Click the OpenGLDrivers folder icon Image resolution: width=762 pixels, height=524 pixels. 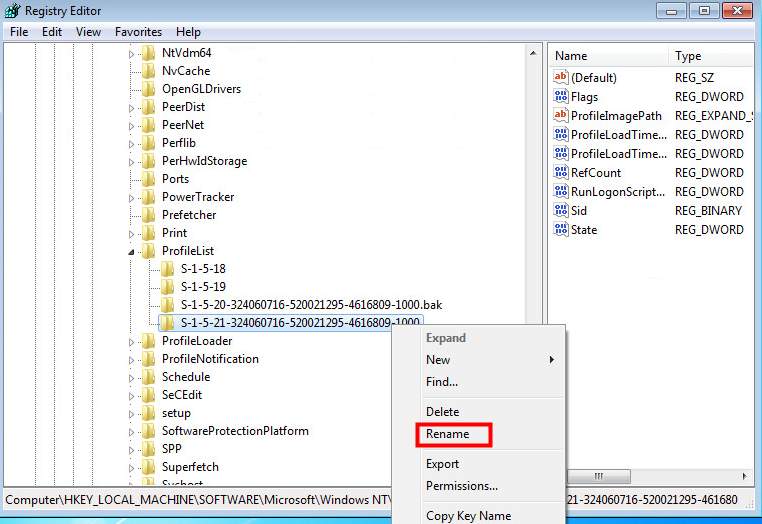pyautogui.click(x=149, y=89)
